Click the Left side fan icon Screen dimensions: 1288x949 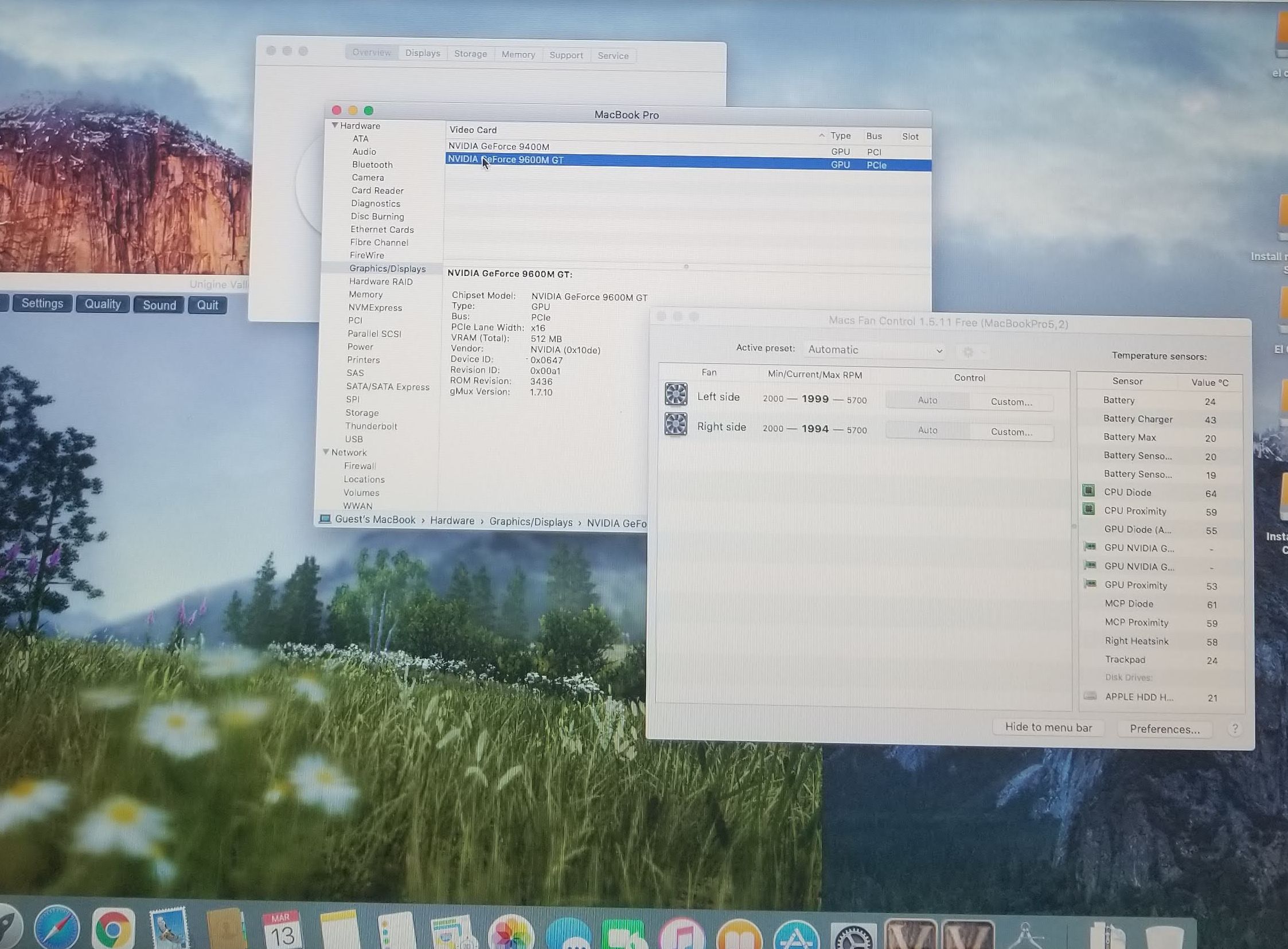[676, 395]
